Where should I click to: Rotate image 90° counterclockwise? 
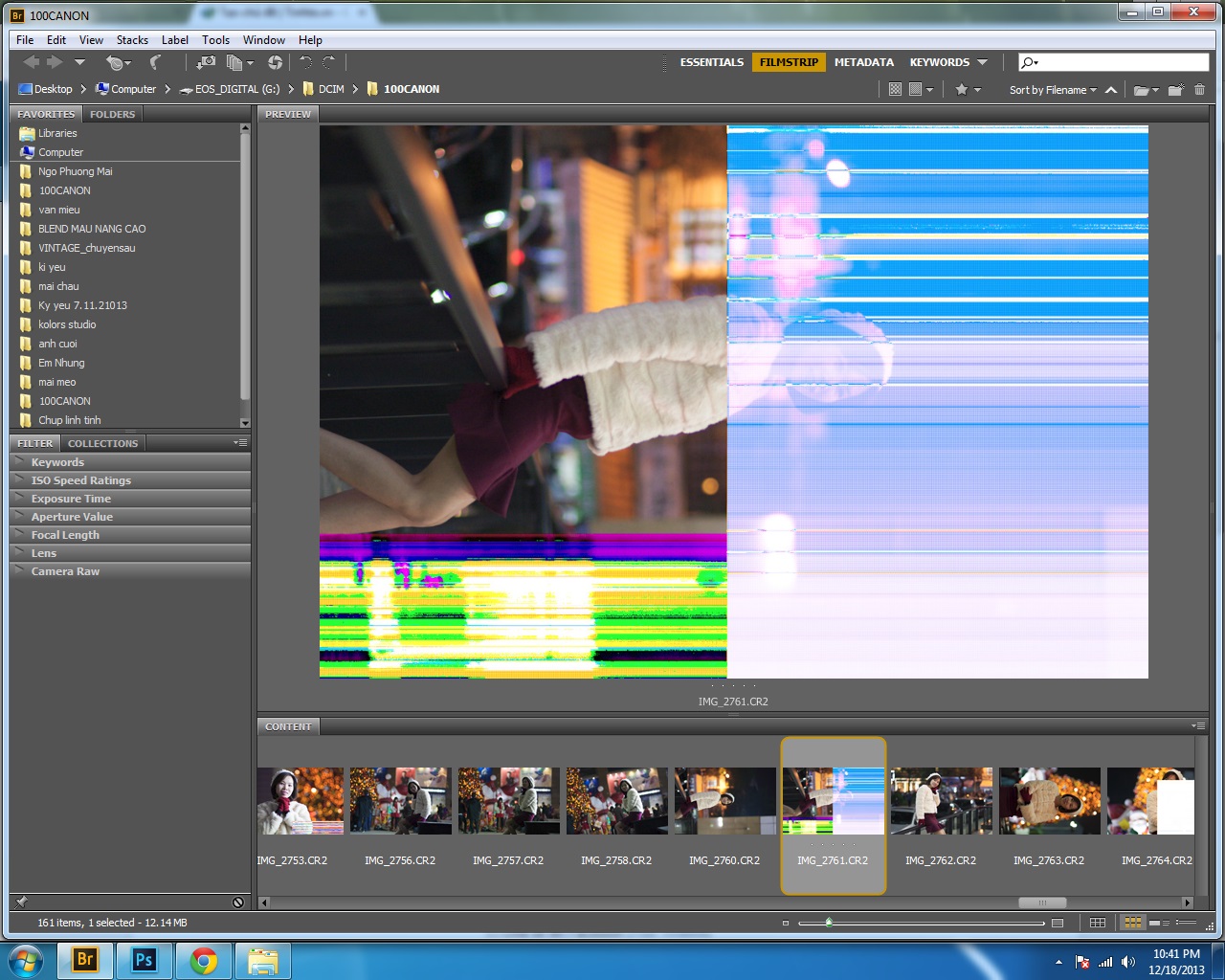pos(305,62)
